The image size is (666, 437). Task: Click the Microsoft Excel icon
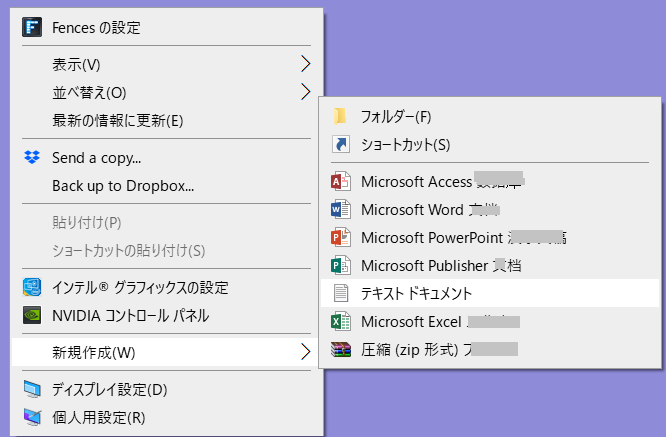tap(341, 321)
